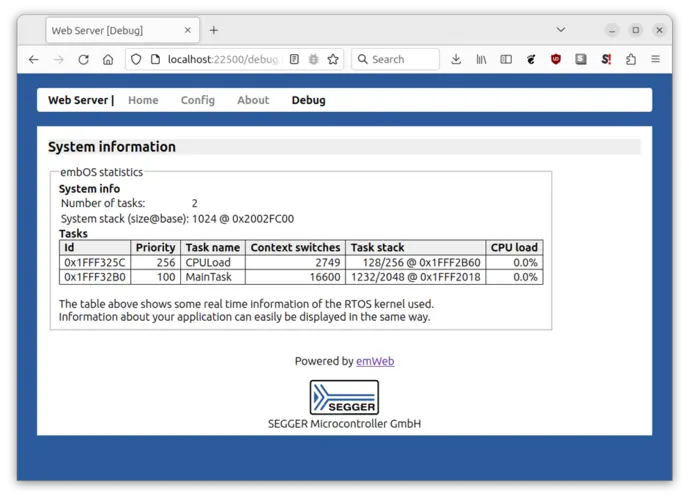The width and height of the screenshot is (690, 500).
Task: Show the sidebar panel
Action: 506,60
